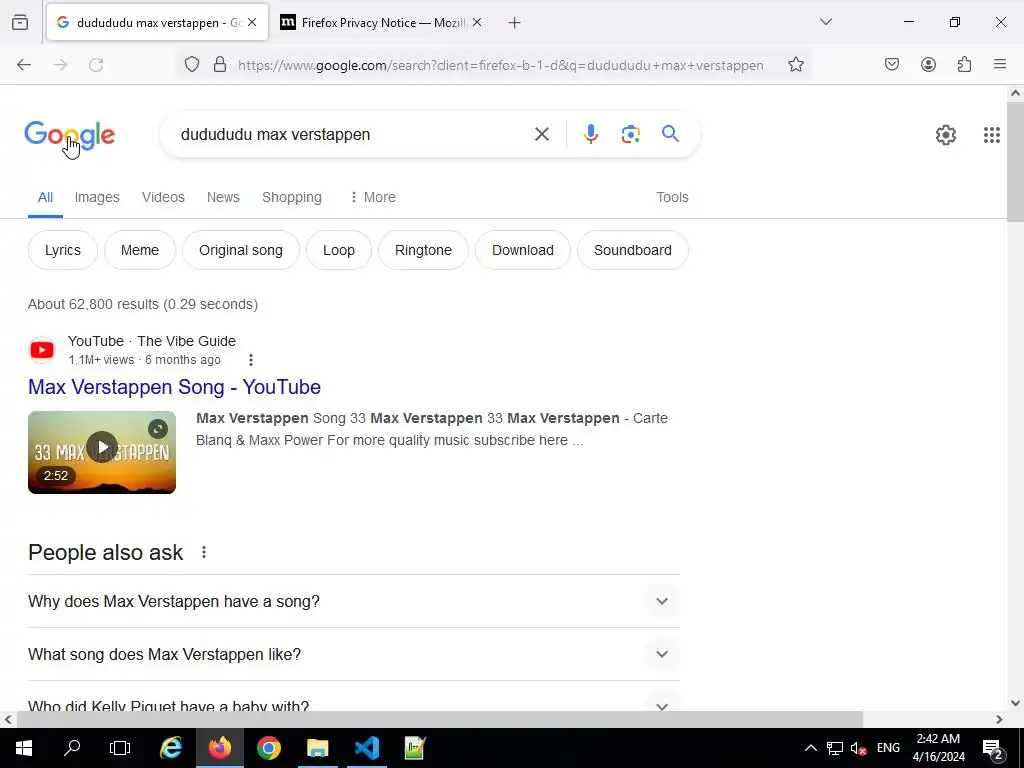The height and width of the screenshot is (768, 1024).
Task: Click the browser address bar URL
Action: (500, 65)
